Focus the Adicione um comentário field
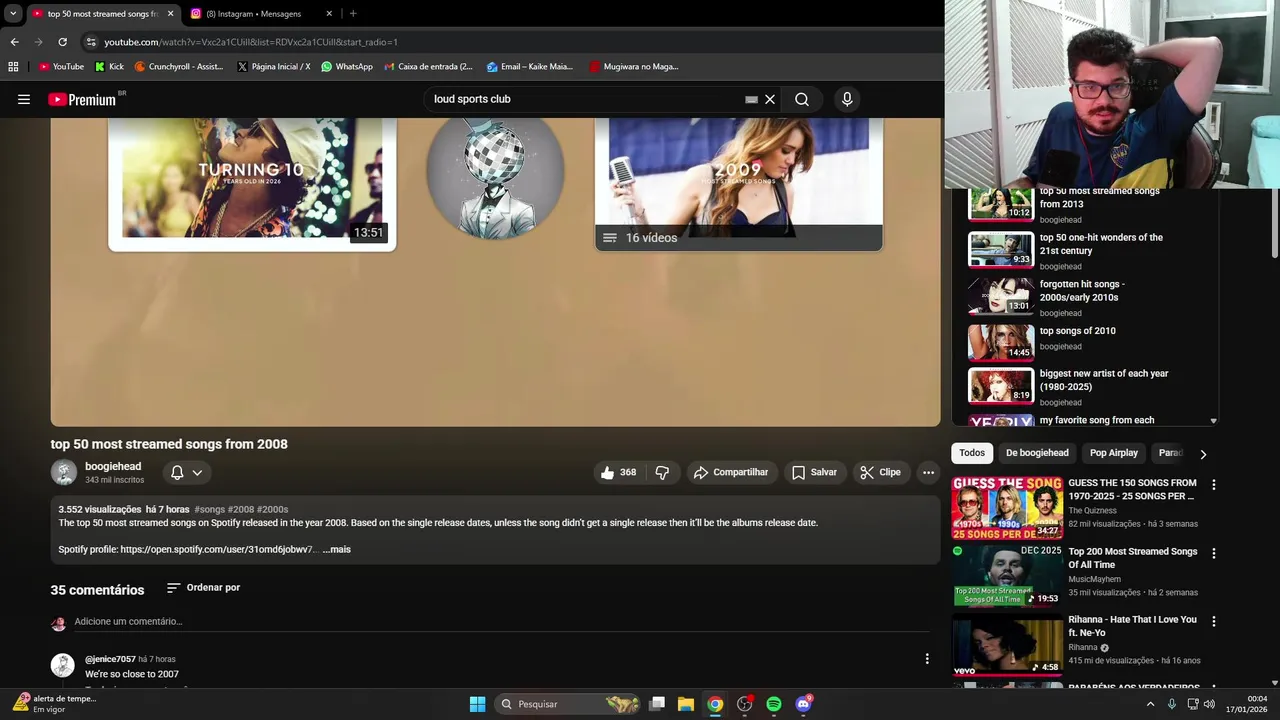 500,621
